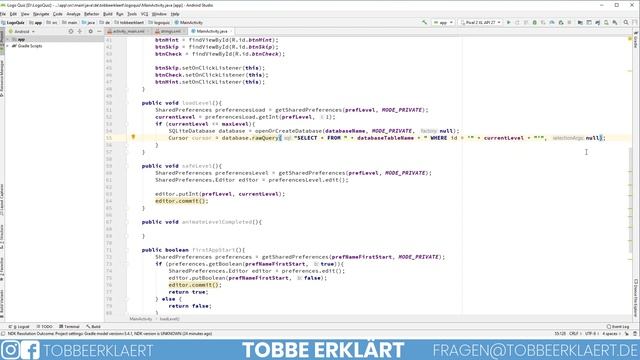
Task: Click the java folder breadcrumb
Action: [x=89, y=22]
